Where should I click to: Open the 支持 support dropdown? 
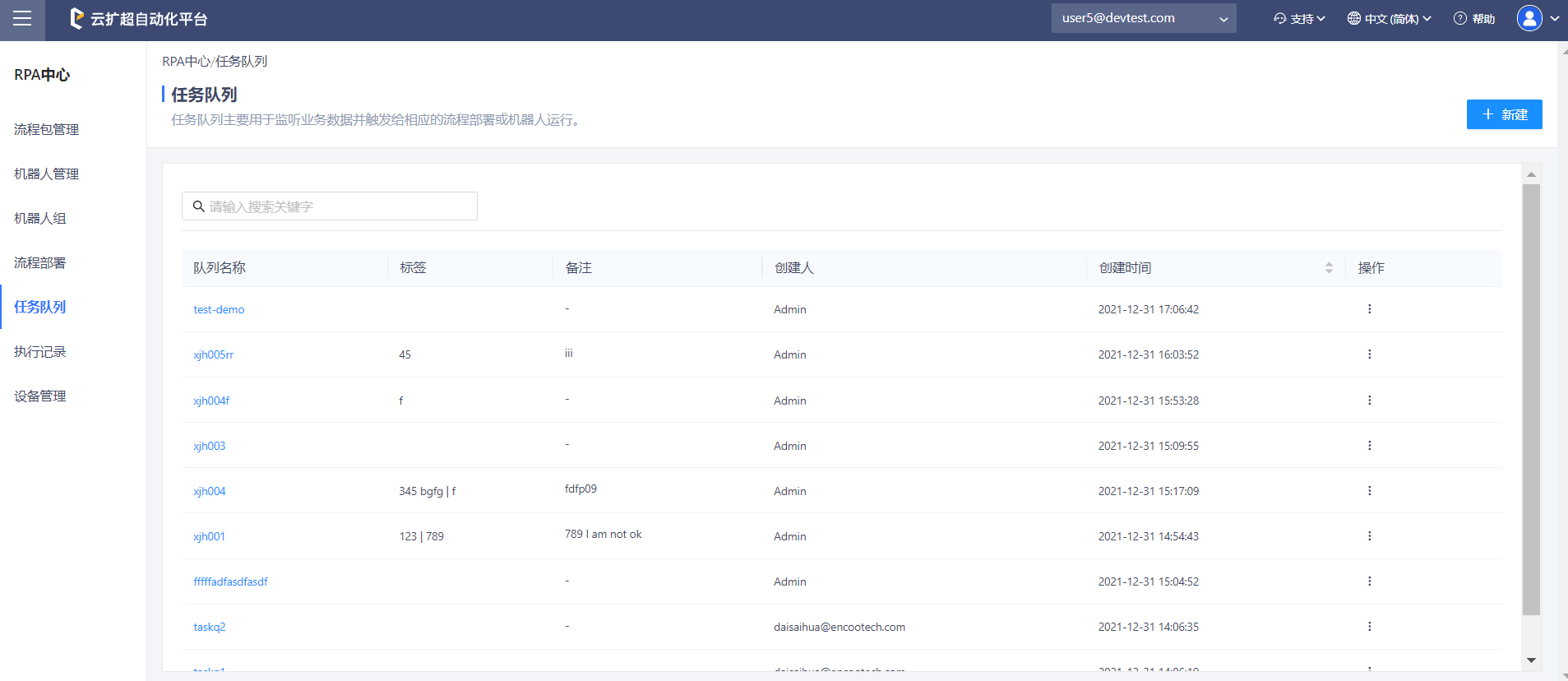pos(1299,18)
